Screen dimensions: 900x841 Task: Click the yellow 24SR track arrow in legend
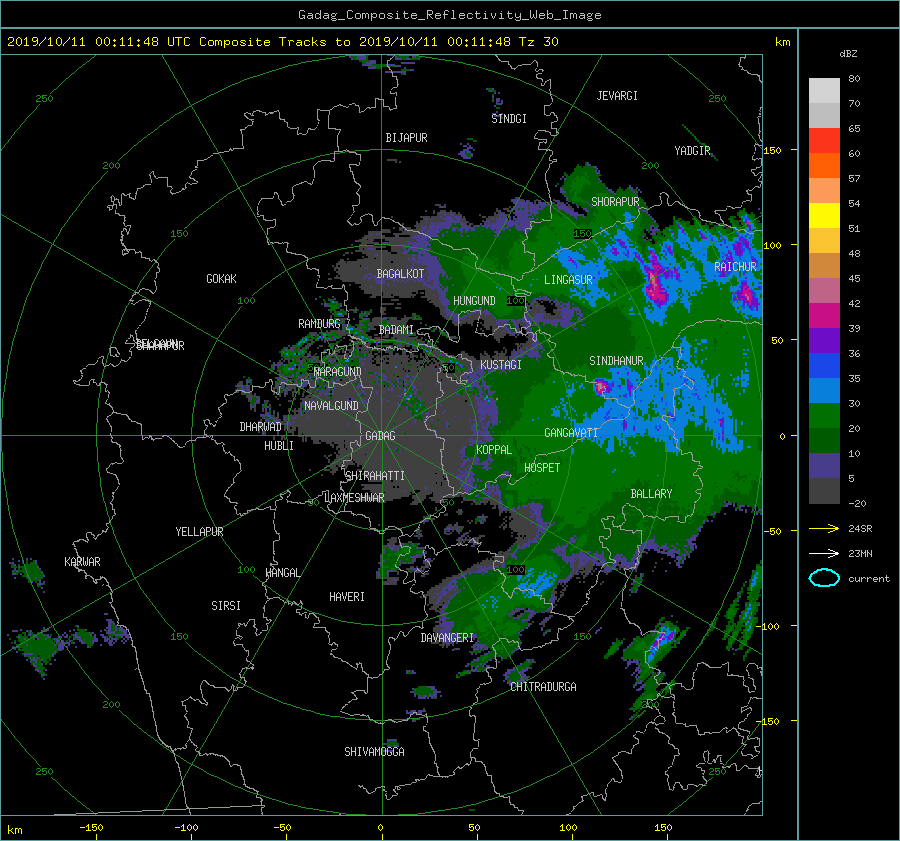[x=824, y=528]
